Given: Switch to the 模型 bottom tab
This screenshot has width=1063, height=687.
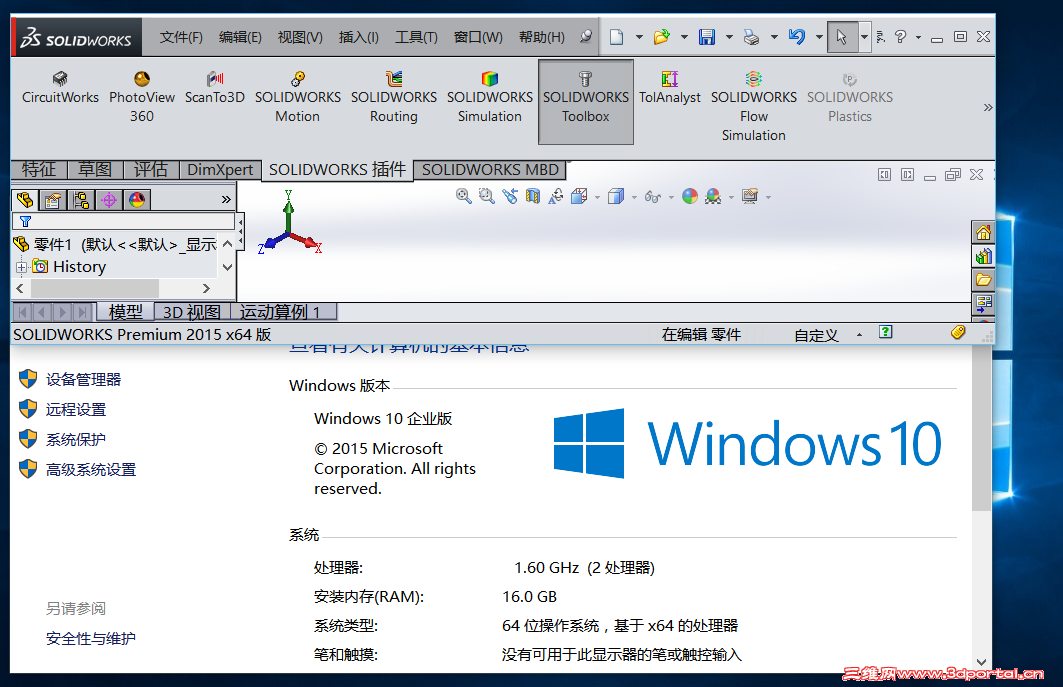Looking at the screenshot, I should [125, 312].
